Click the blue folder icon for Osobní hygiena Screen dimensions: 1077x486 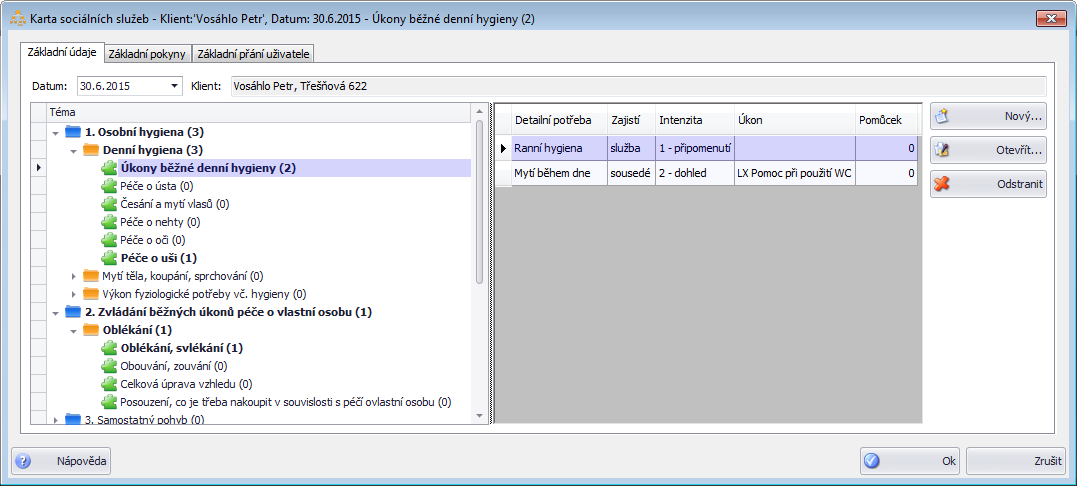click(72, 132)
